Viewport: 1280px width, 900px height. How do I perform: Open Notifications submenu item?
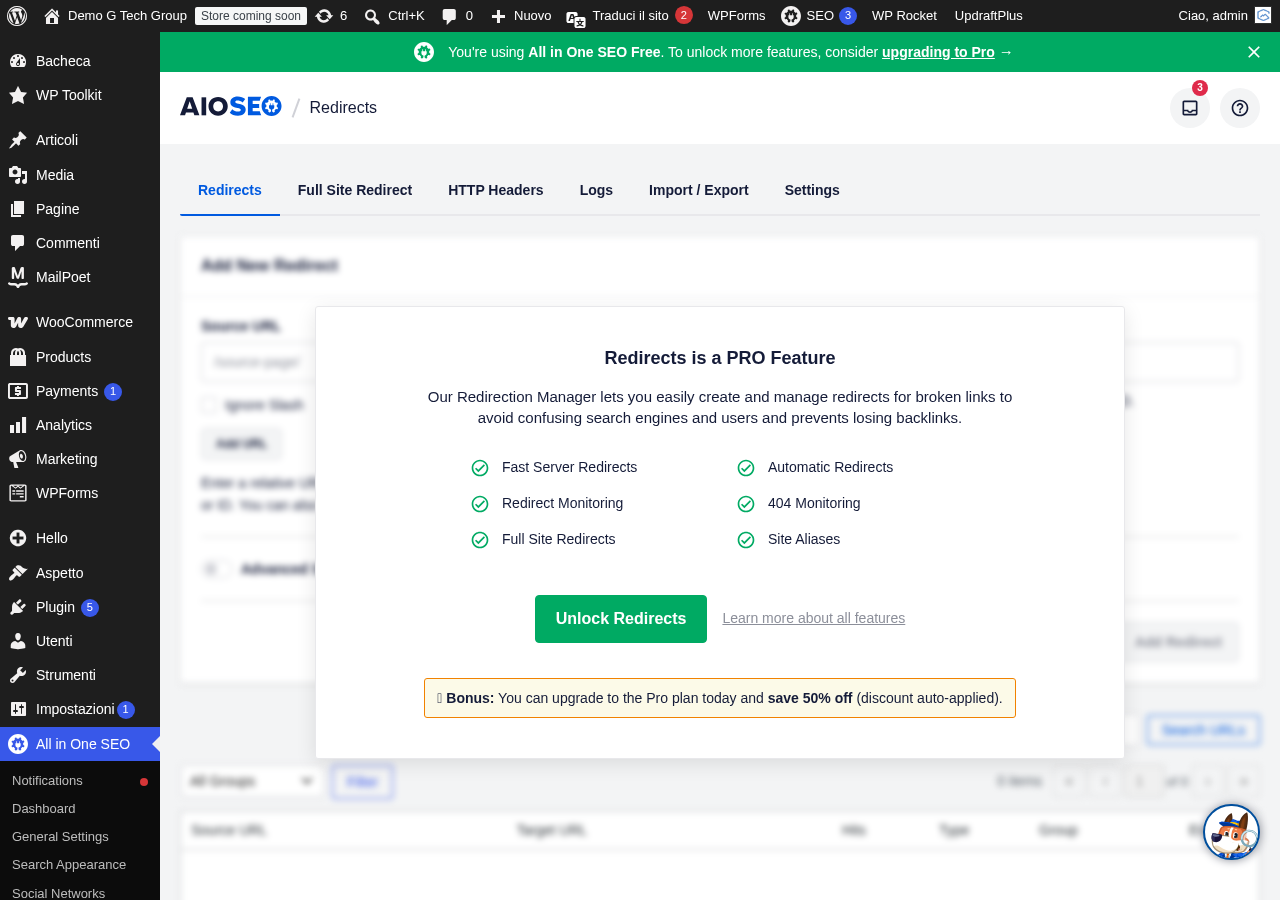(x=80, y=781)
